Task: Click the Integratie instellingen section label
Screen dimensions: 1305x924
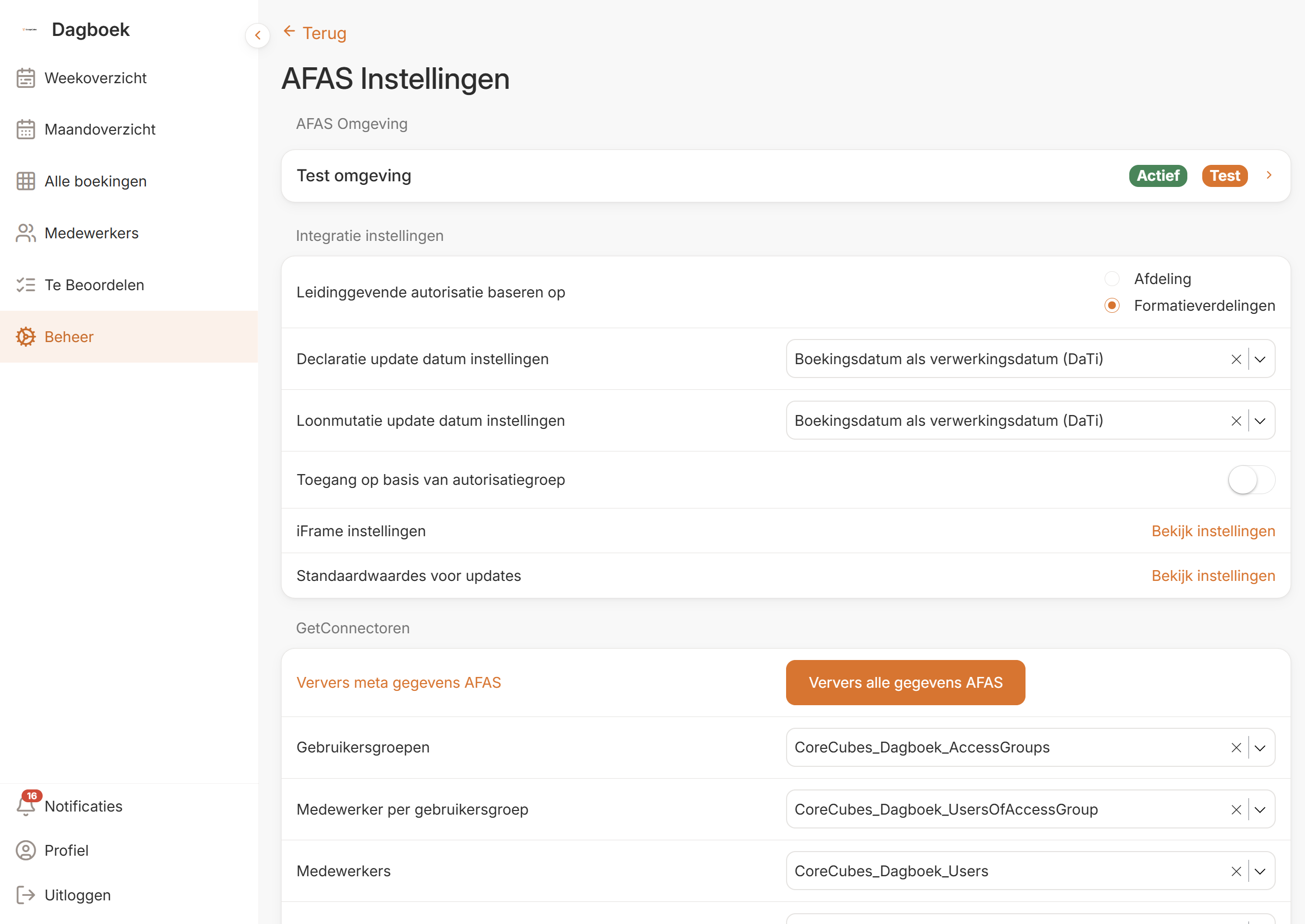Action: [370, 236]
